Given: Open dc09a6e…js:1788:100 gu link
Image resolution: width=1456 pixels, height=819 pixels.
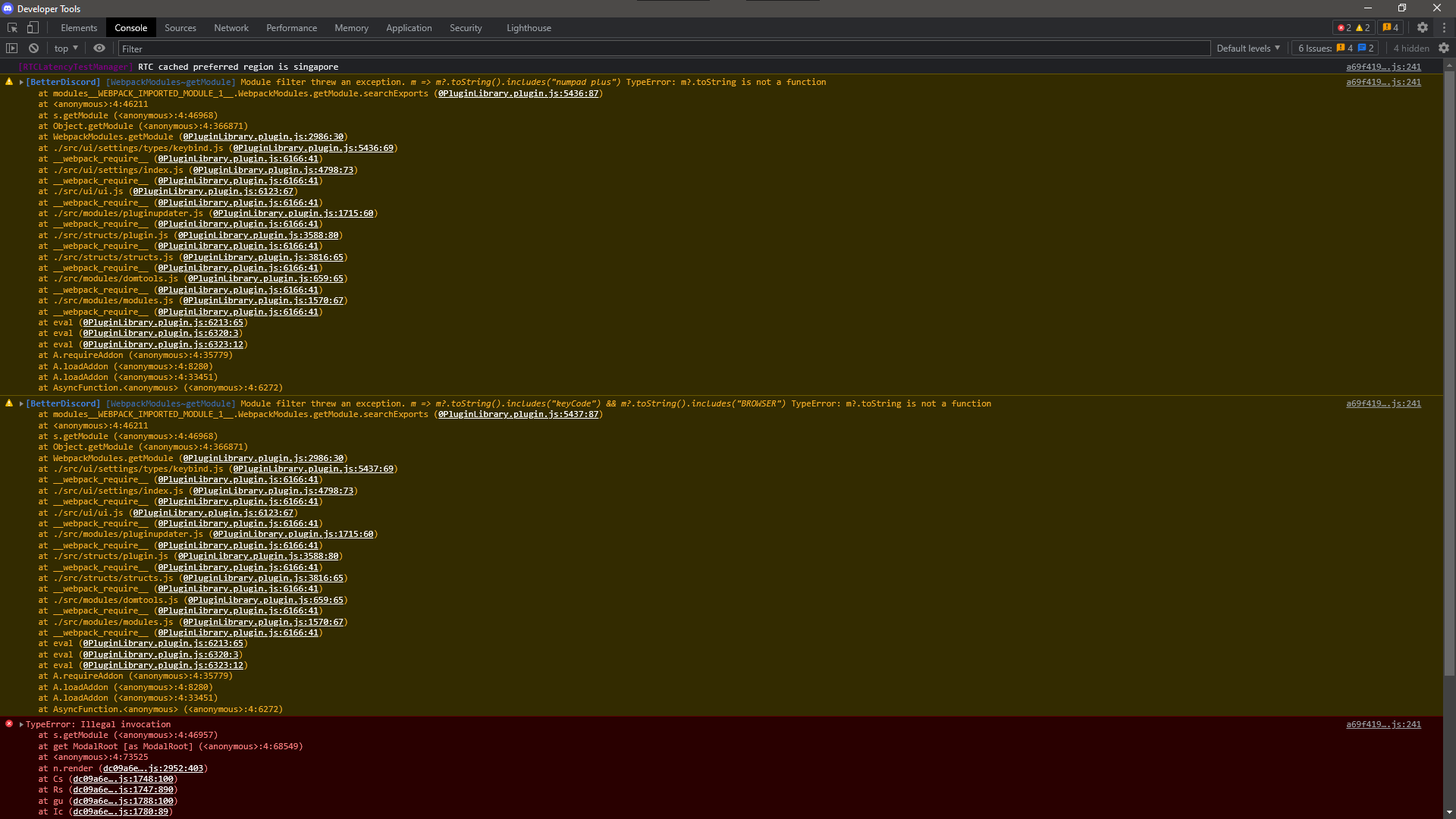Looking at the screenshot, I should [124, 801].
